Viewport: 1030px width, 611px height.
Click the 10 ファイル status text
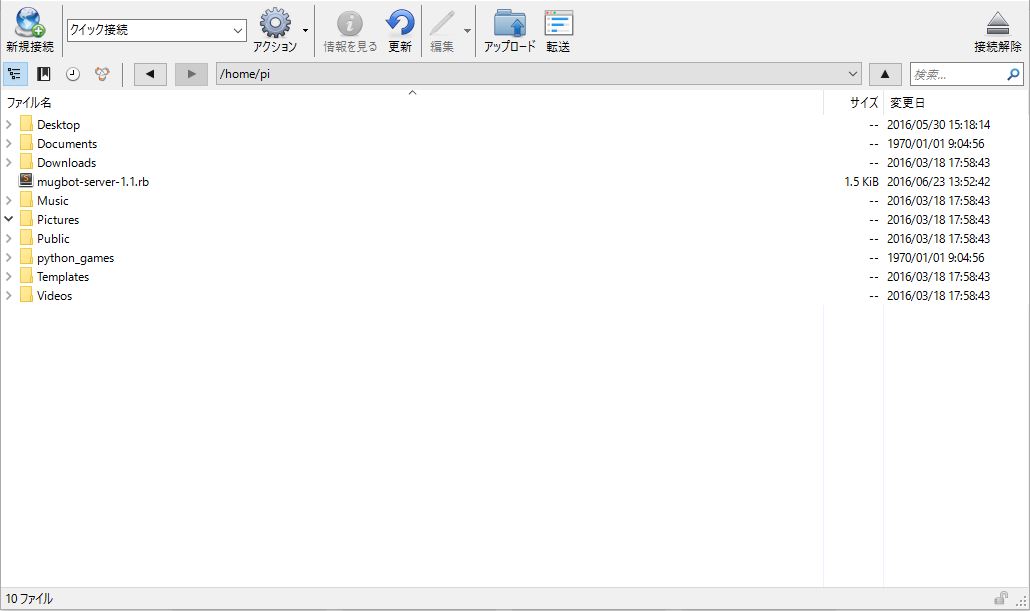coord(30,599)
